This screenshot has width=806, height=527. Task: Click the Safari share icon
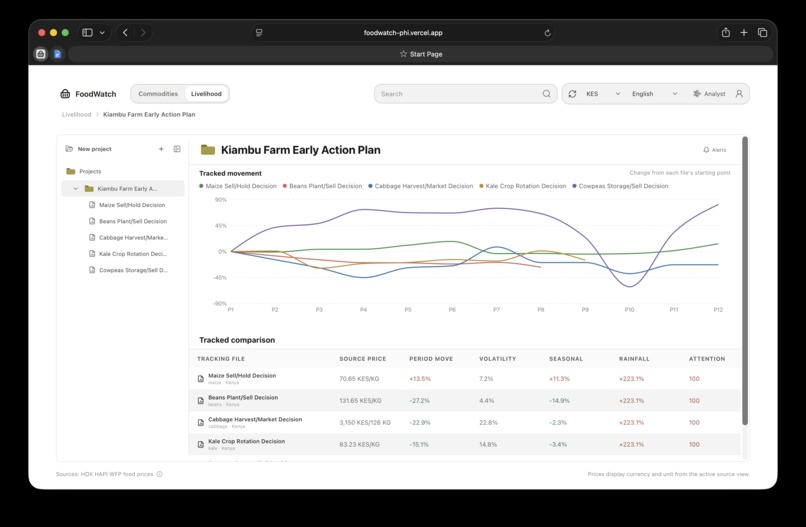pyautogui.click(x=726, y=32)
